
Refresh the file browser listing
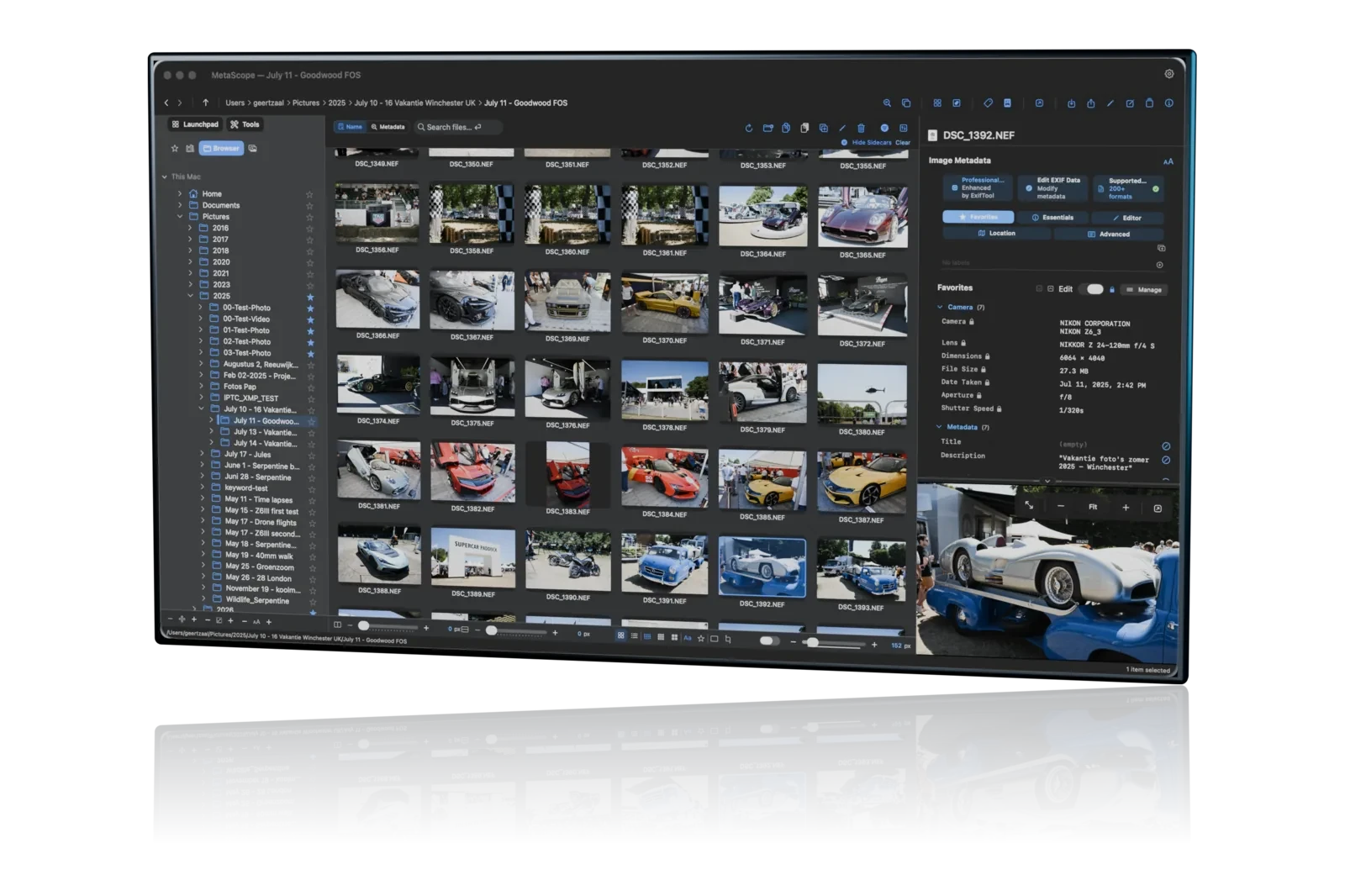pyautogui.click(x=748, y=128)
